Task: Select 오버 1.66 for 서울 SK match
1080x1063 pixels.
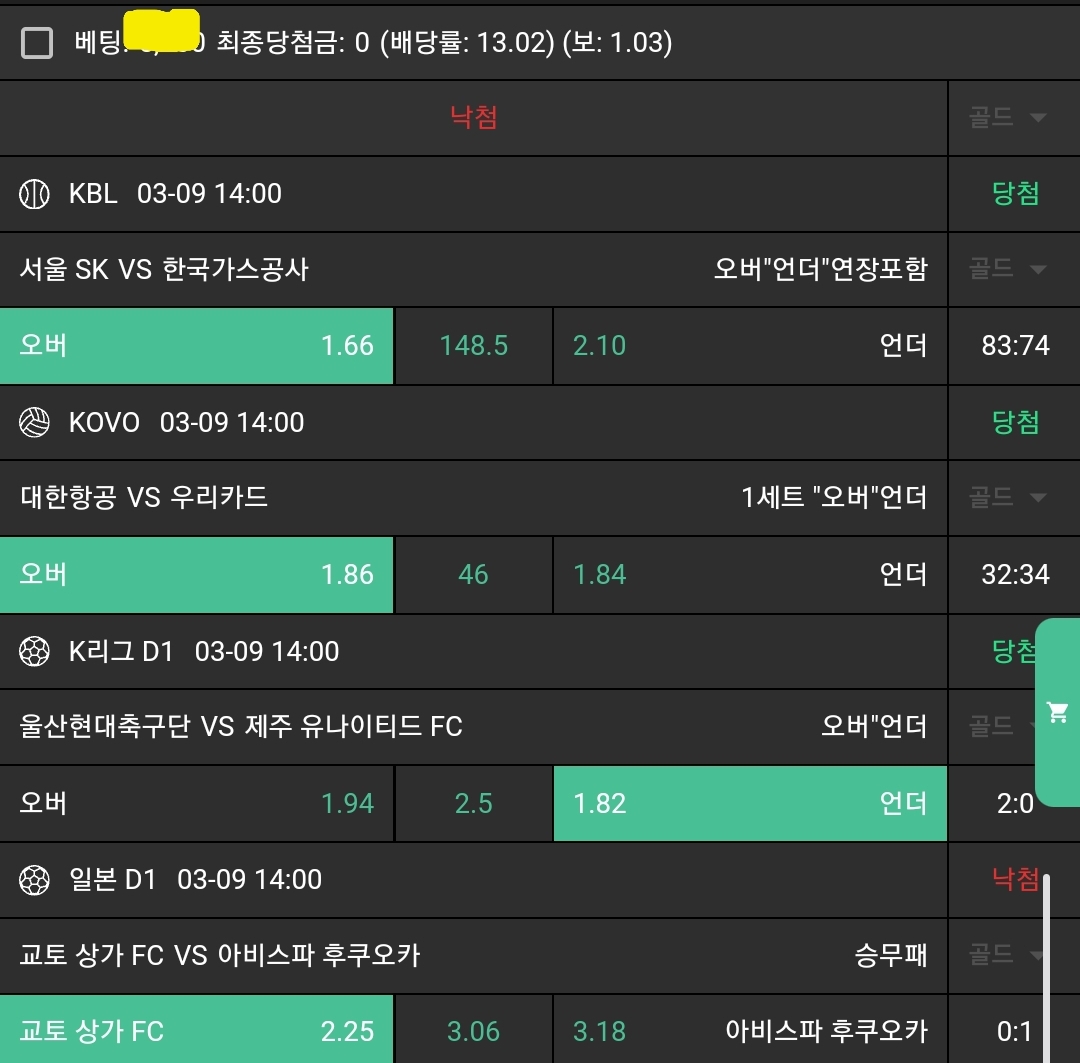Action: pos(197,346)
